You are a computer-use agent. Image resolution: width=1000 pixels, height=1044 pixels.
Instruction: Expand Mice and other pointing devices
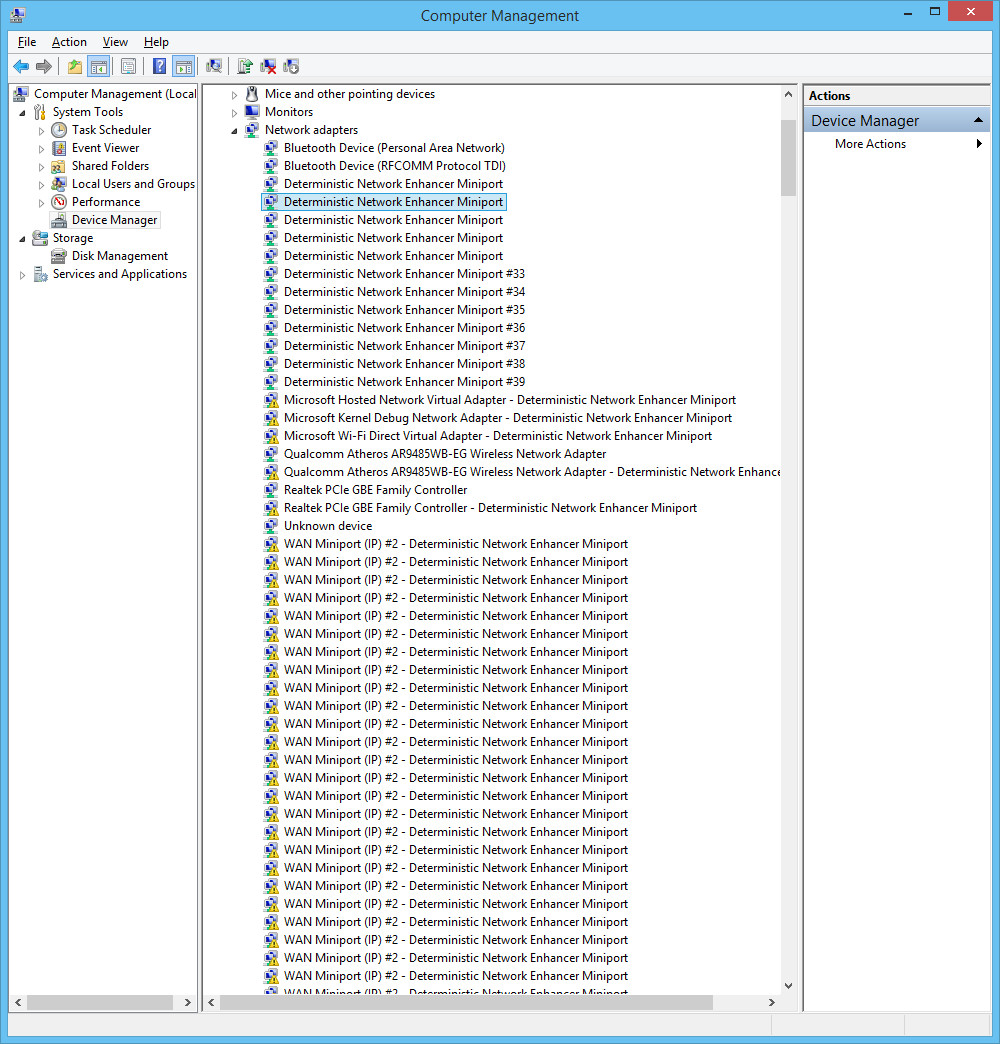coord(234,95)
